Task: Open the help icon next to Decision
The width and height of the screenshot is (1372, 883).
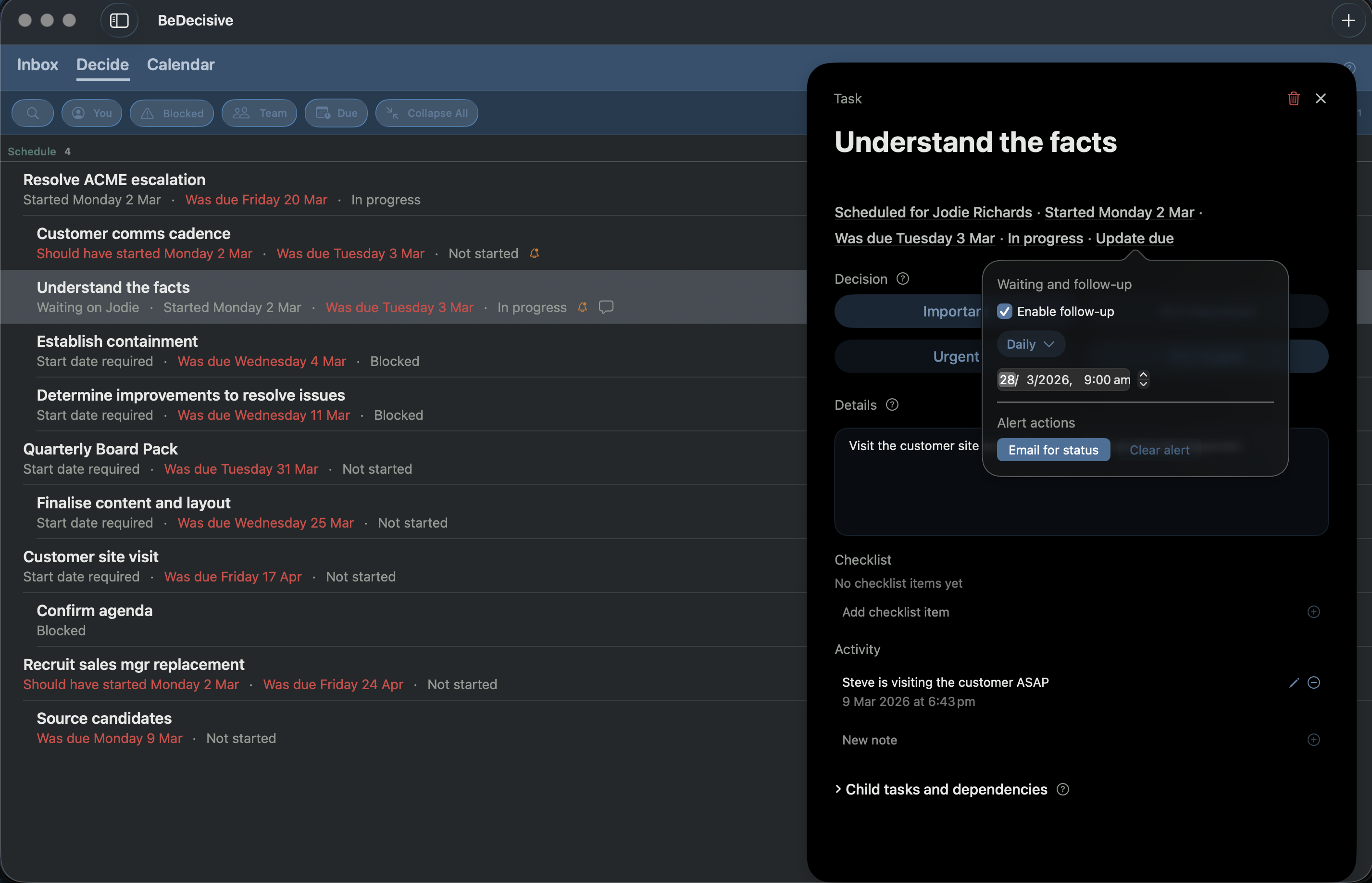Action: 903,278
